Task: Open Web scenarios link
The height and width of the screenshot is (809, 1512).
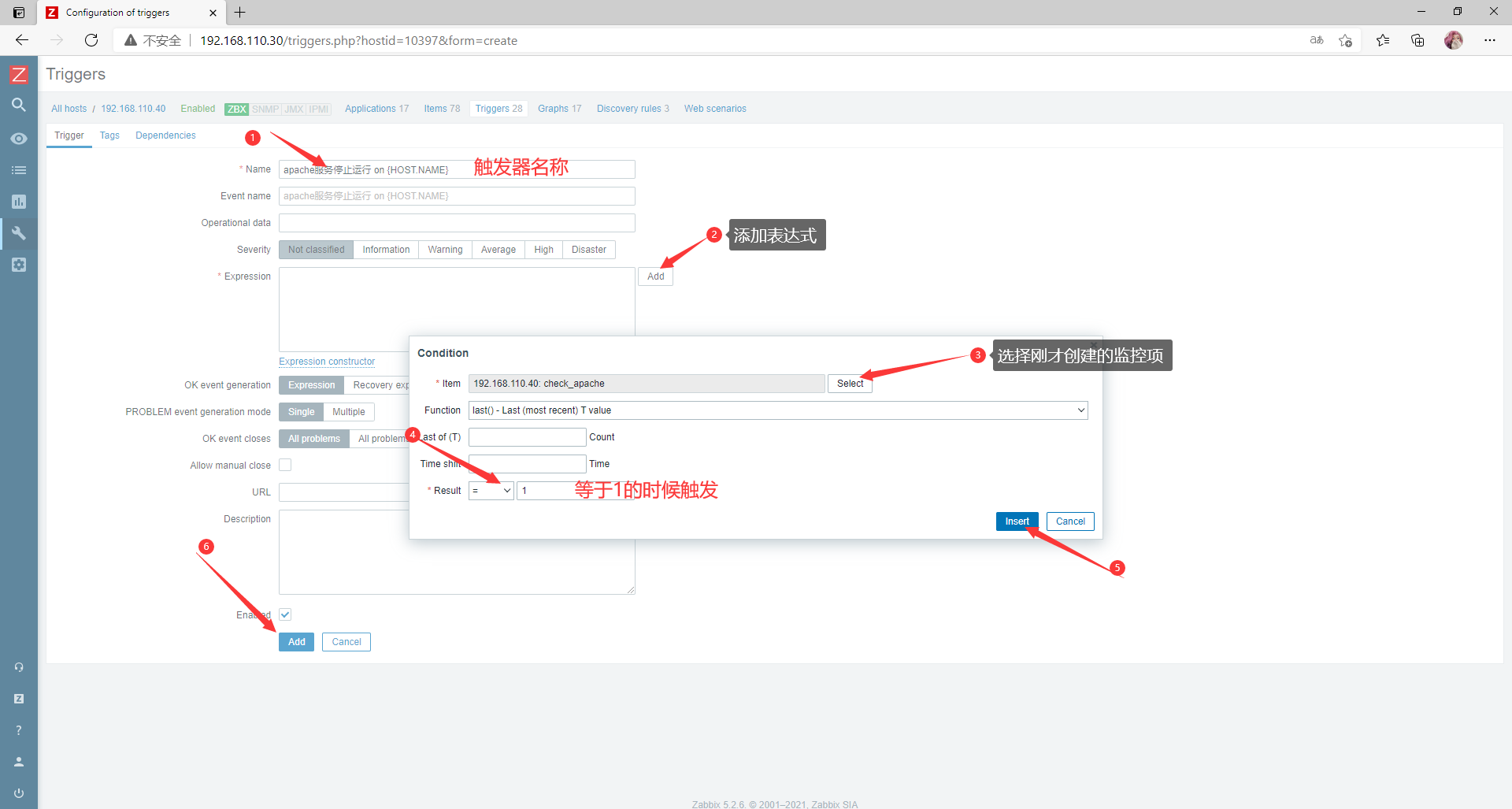Action: (715, 109)
